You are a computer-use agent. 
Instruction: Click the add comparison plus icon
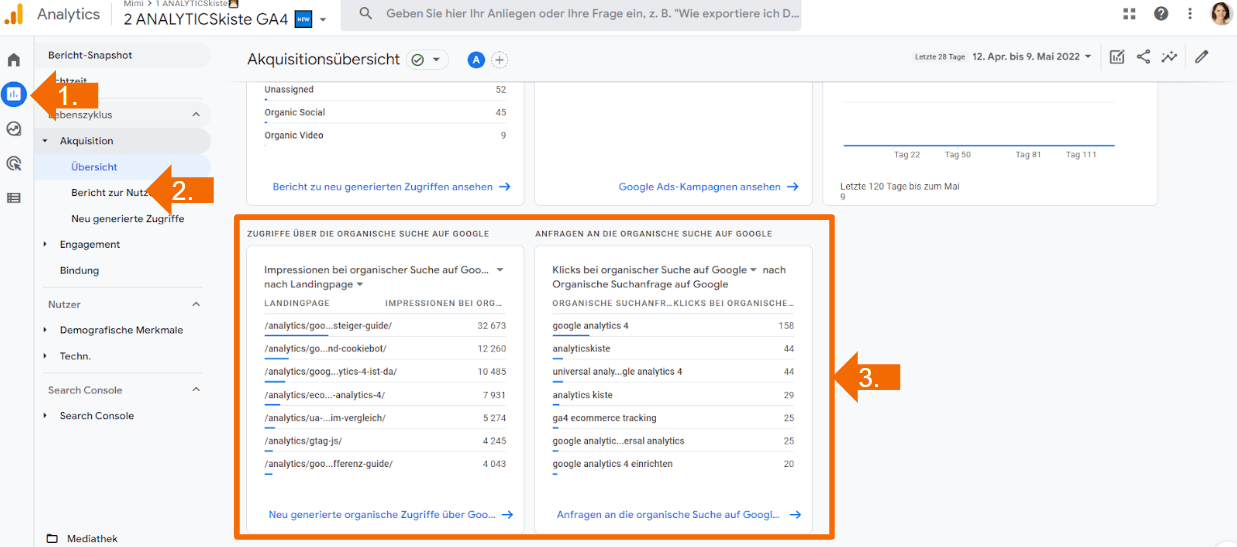[499, 60]
